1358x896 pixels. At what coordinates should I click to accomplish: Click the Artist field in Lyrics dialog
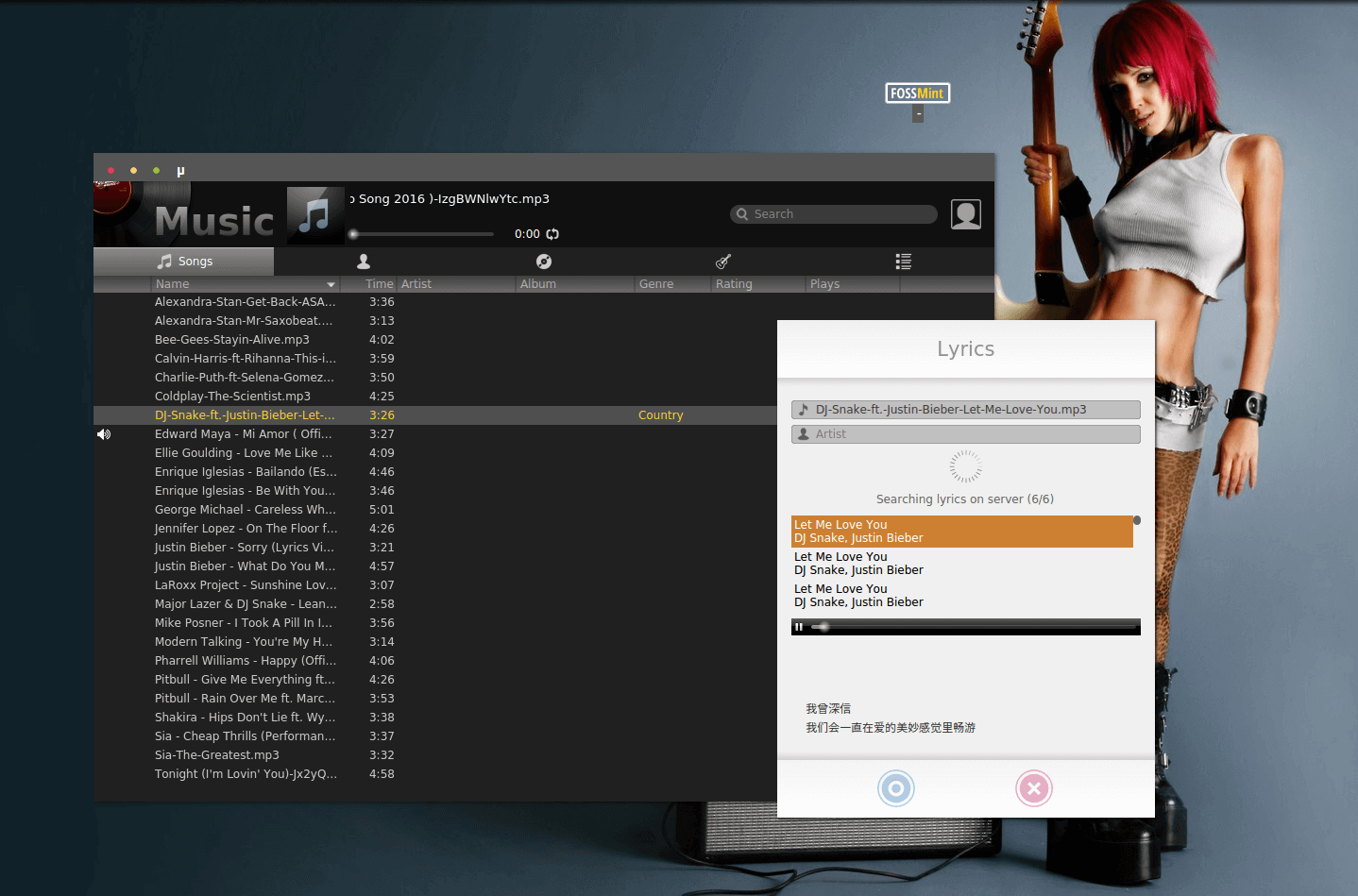pos(966,434)
